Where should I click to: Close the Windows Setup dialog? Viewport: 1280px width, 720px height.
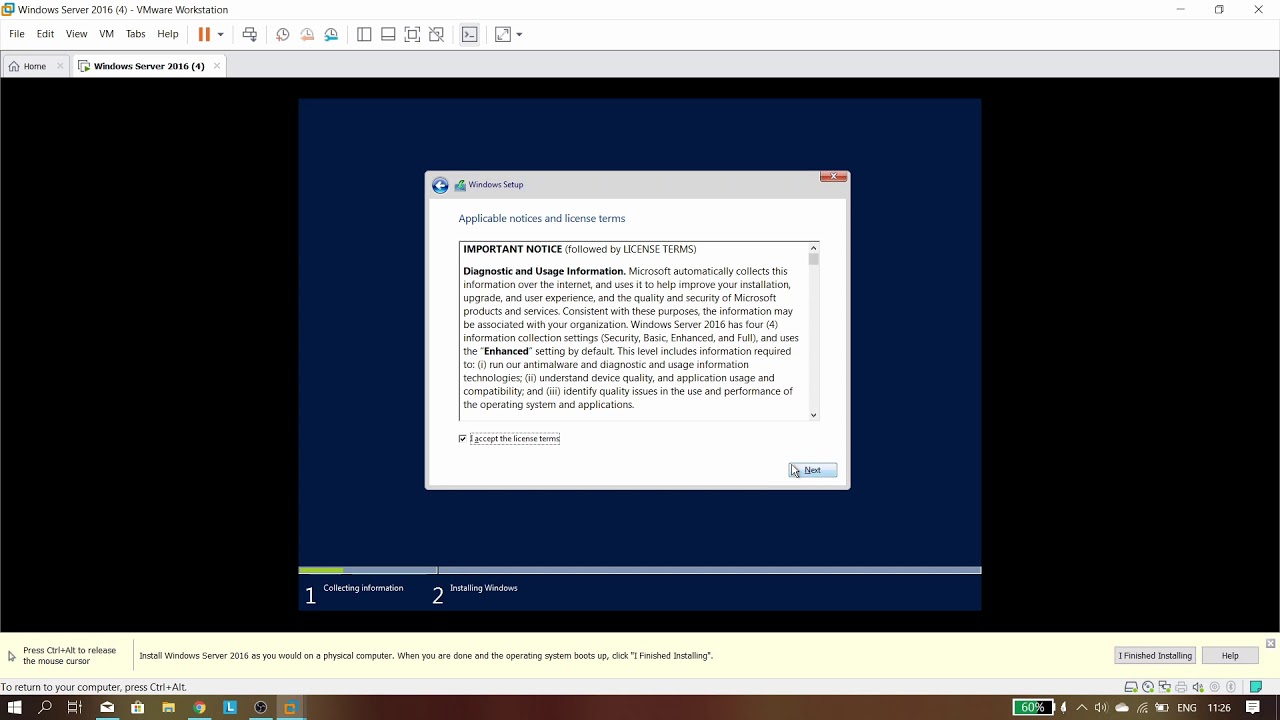[833, 177]
